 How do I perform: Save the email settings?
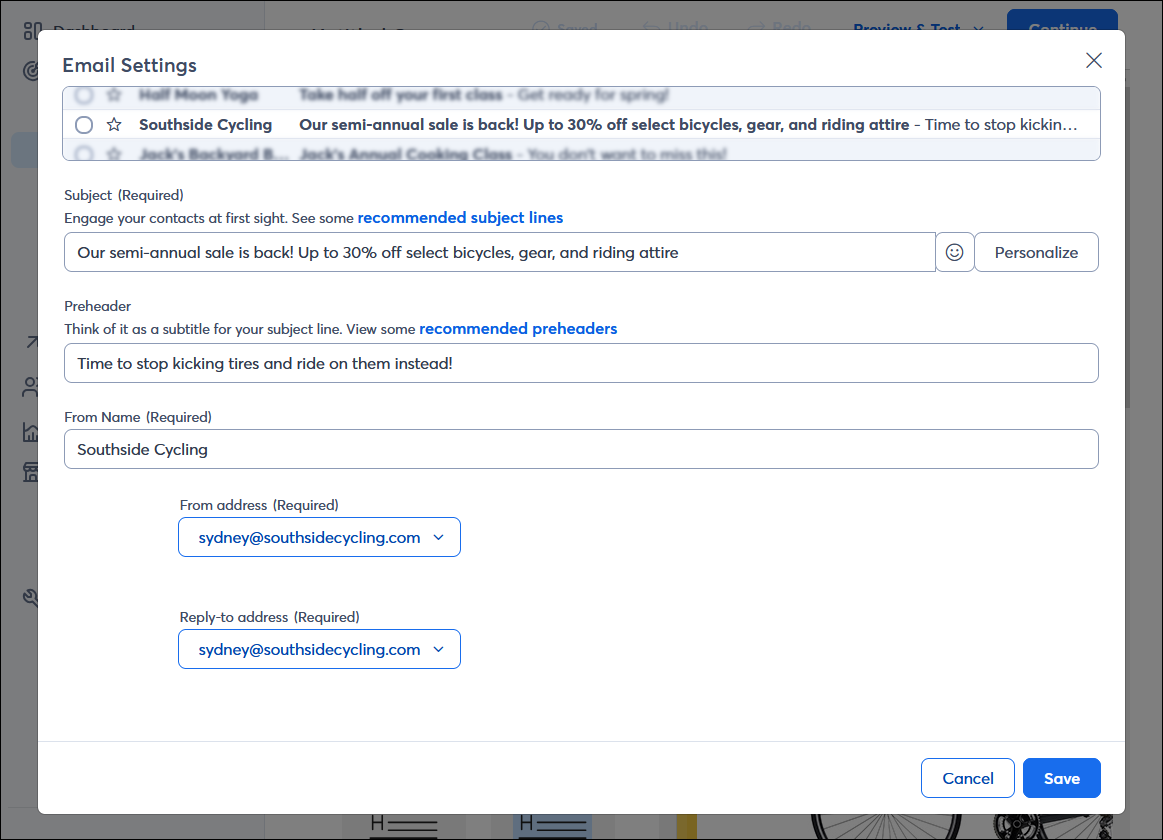[x=1061, y=778]
